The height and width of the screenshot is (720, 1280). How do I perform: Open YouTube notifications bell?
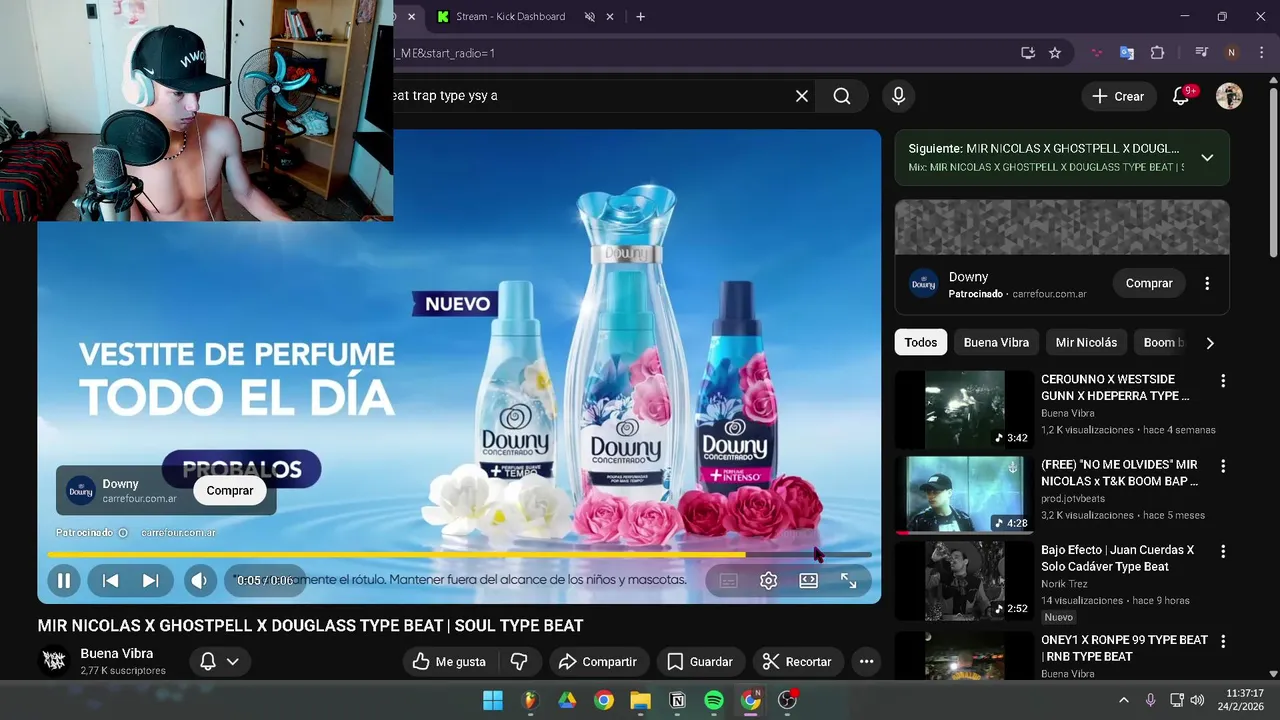[1181, 96]
